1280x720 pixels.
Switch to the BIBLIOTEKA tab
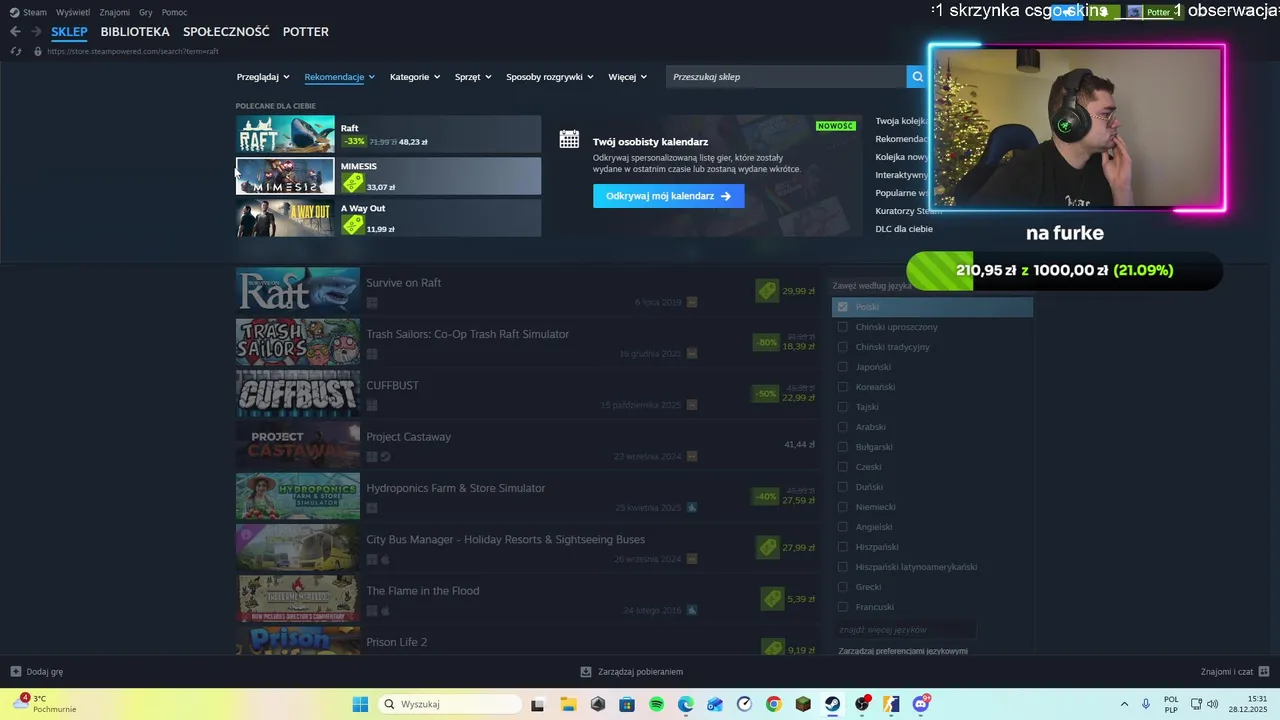click(x=135, y=32)
